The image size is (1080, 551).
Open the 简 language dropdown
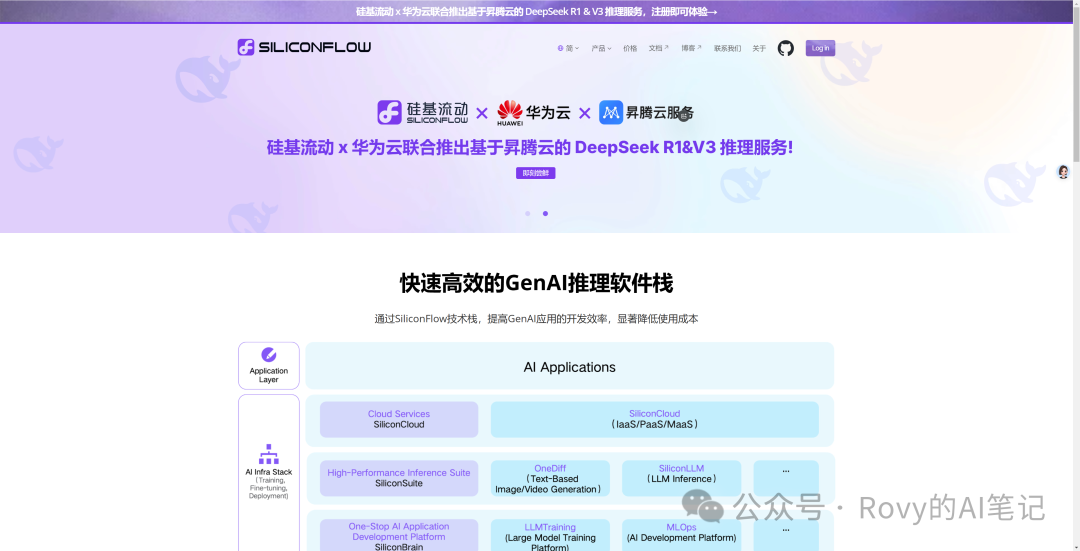pyautogui.click(x=568, y=48)
